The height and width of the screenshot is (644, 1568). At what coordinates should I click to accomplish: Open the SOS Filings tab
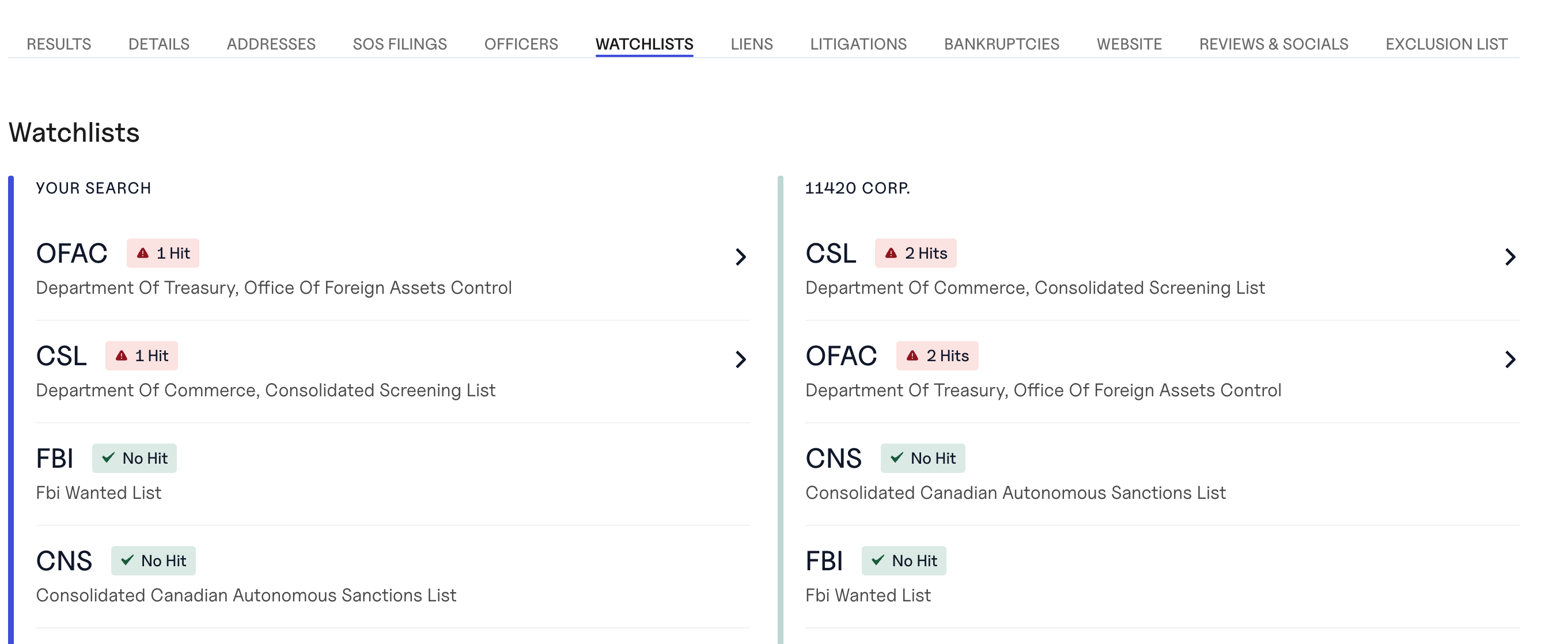point(399,44)
